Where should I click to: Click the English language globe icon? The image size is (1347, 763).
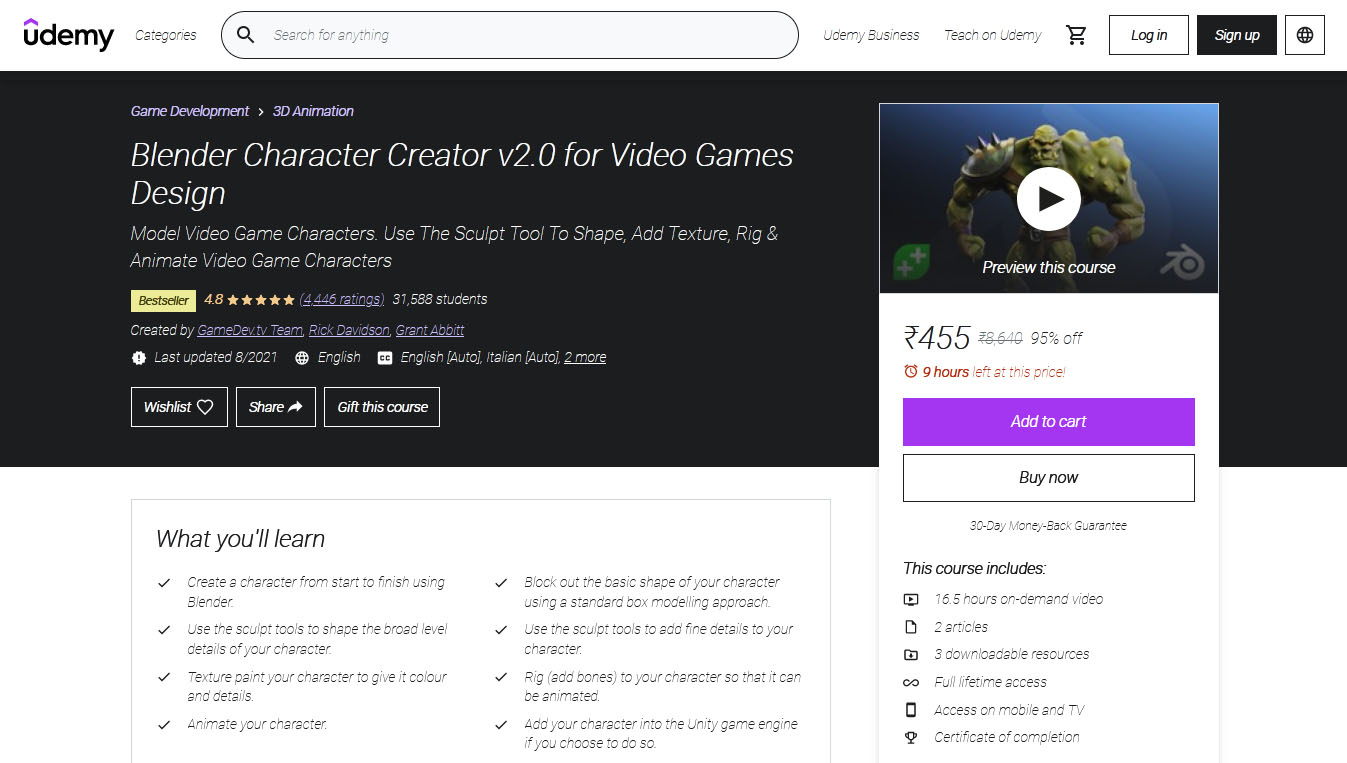tap(302, 357)
